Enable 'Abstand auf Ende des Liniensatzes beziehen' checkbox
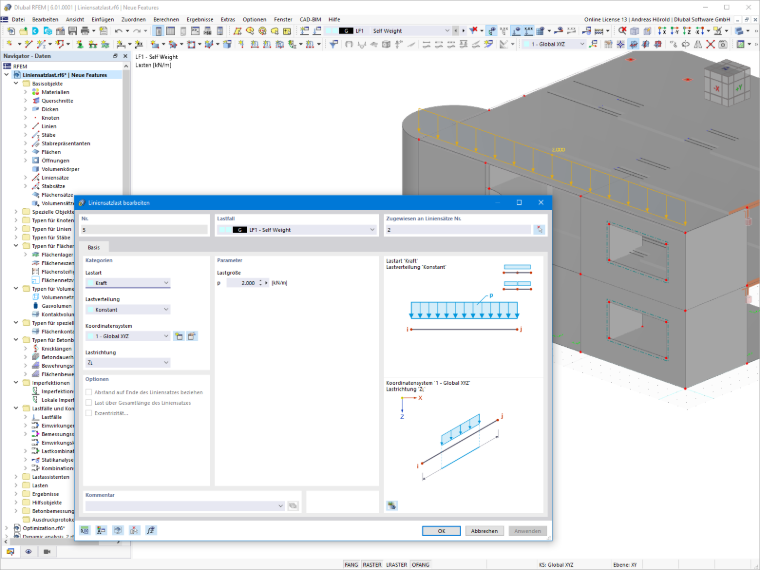Image resolution: width=760 pixels, height=570 pixels. click(x=89, y=392)
